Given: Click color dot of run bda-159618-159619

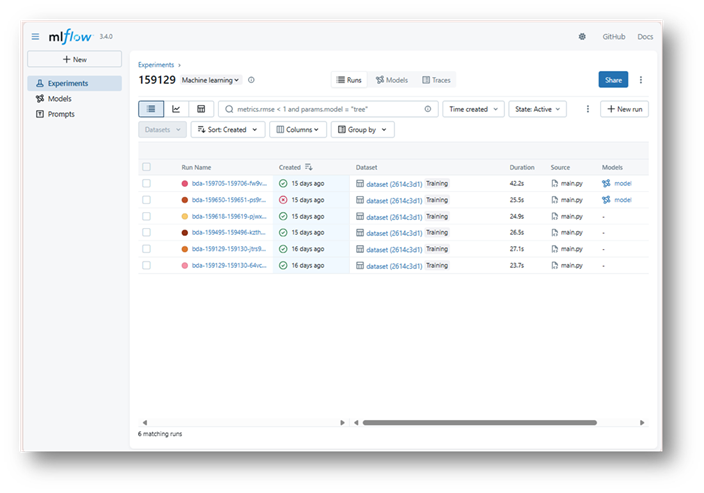Looking at the screenshot, I should pyautogui.click(x=185, y=216).
